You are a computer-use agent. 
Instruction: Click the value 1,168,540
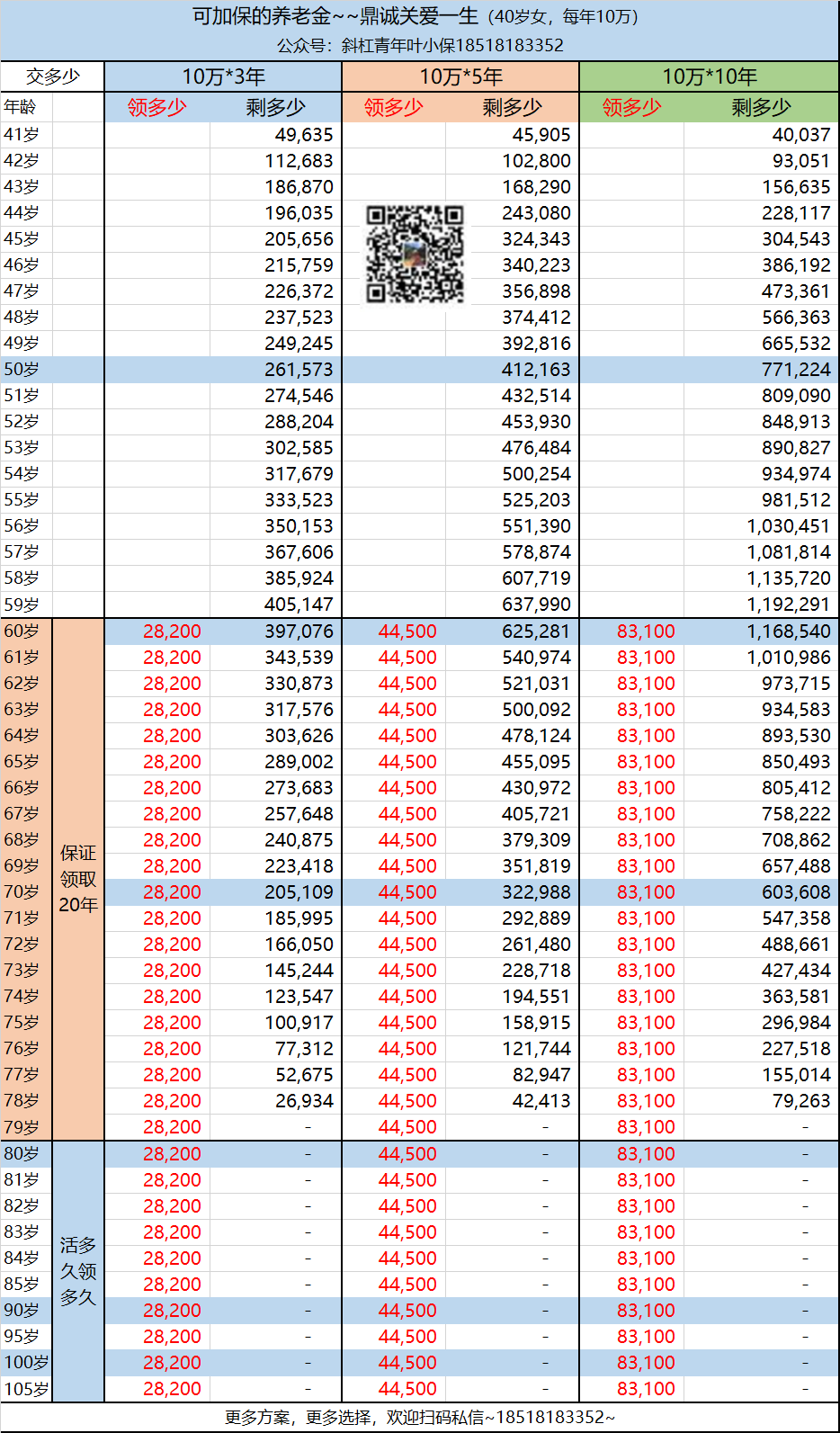[x=789, y=631]
